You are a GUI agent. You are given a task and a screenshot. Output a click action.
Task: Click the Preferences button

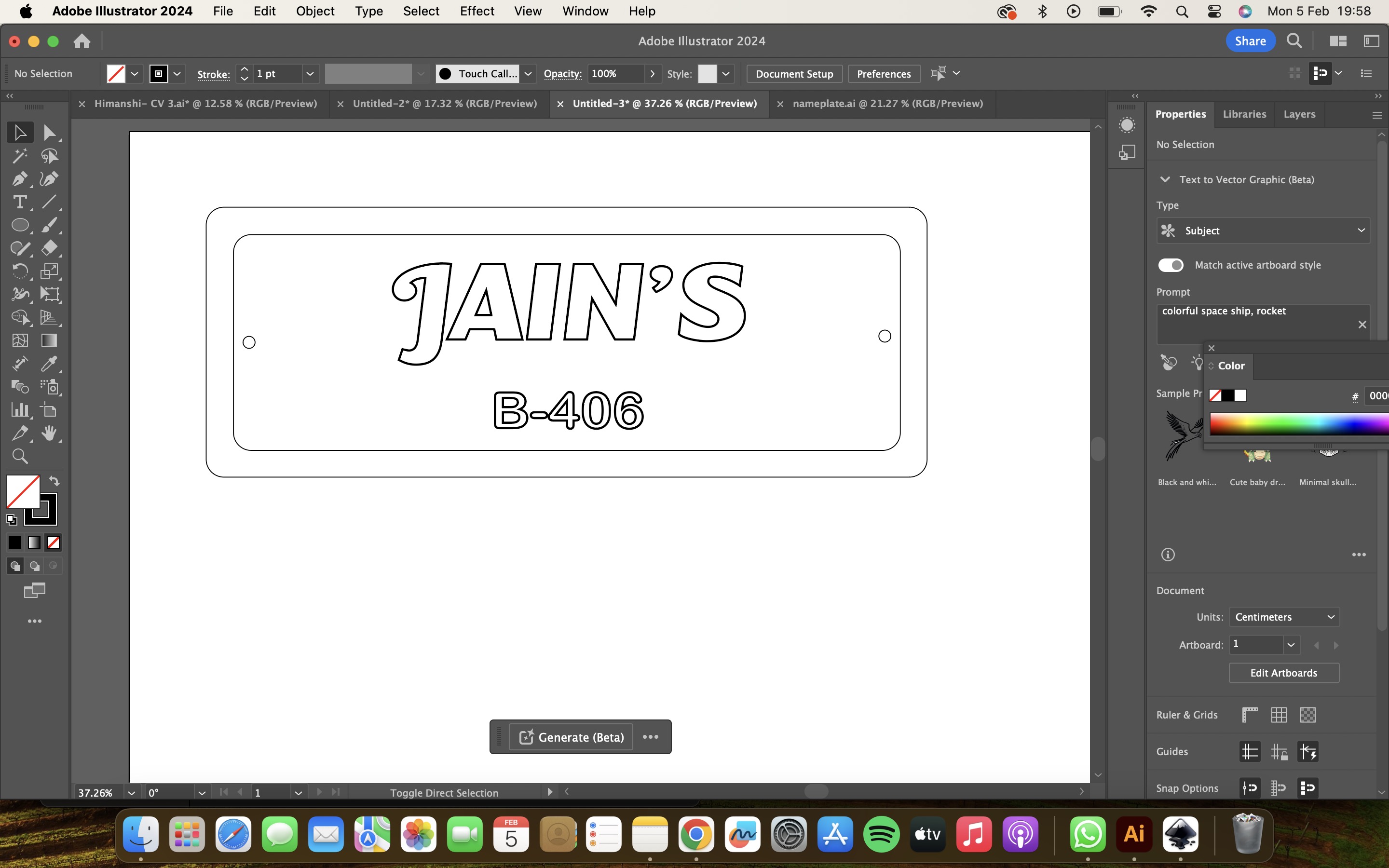point(884,74)
